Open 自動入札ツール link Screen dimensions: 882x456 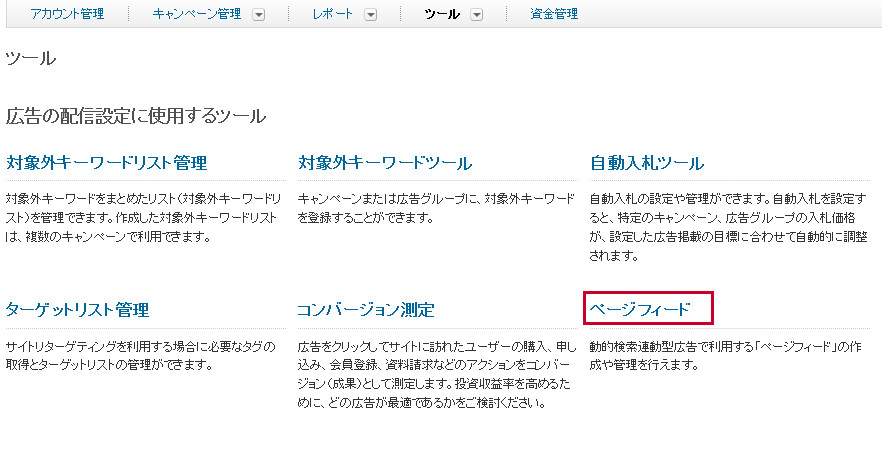647,163
